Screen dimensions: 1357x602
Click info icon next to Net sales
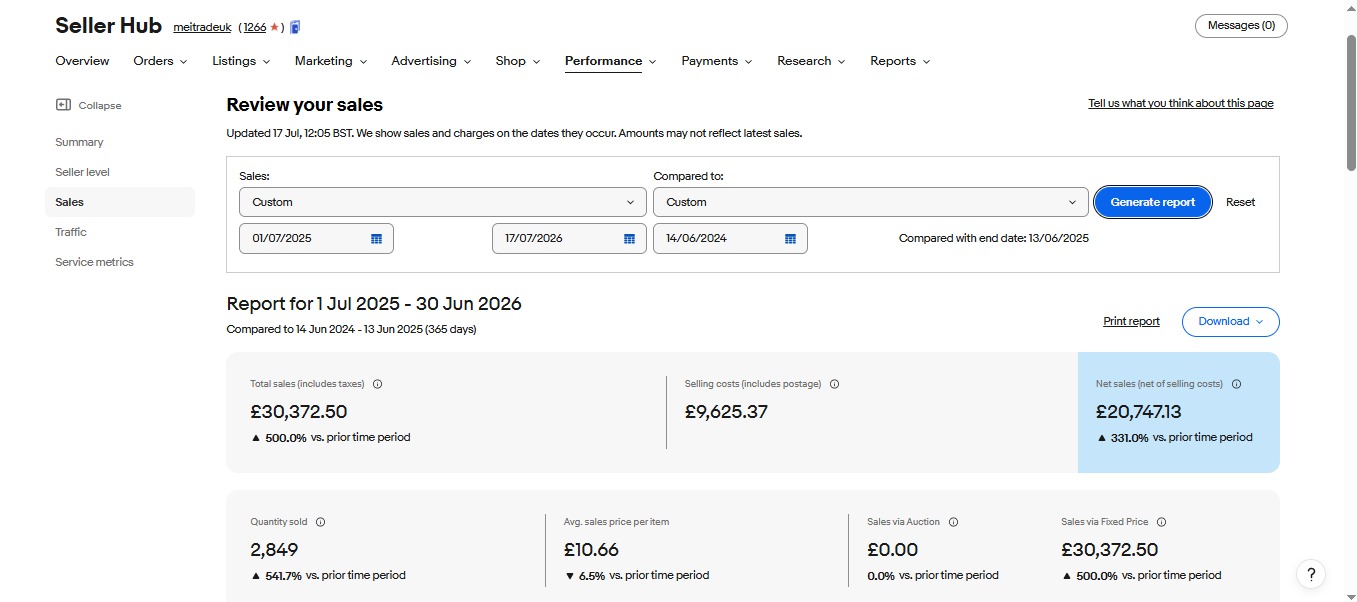(1236, 384)
